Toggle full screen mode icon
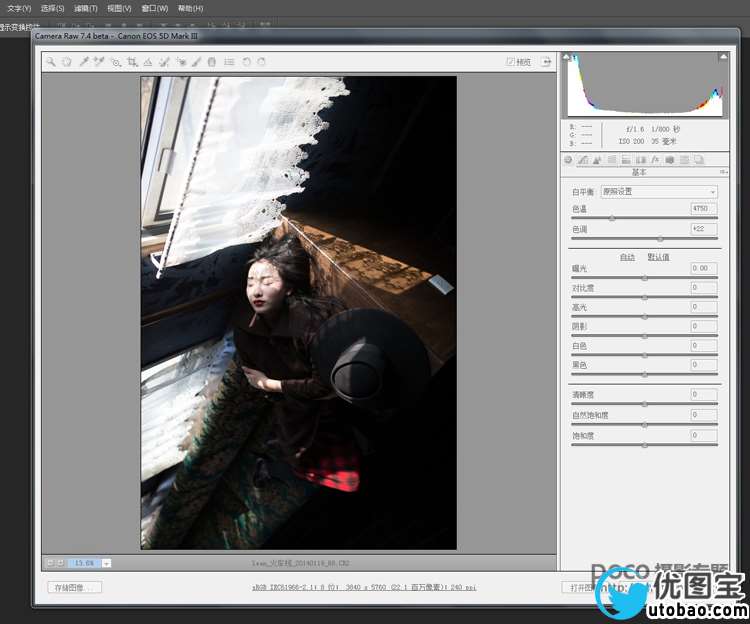750x624 pixels. pos(546,62)
